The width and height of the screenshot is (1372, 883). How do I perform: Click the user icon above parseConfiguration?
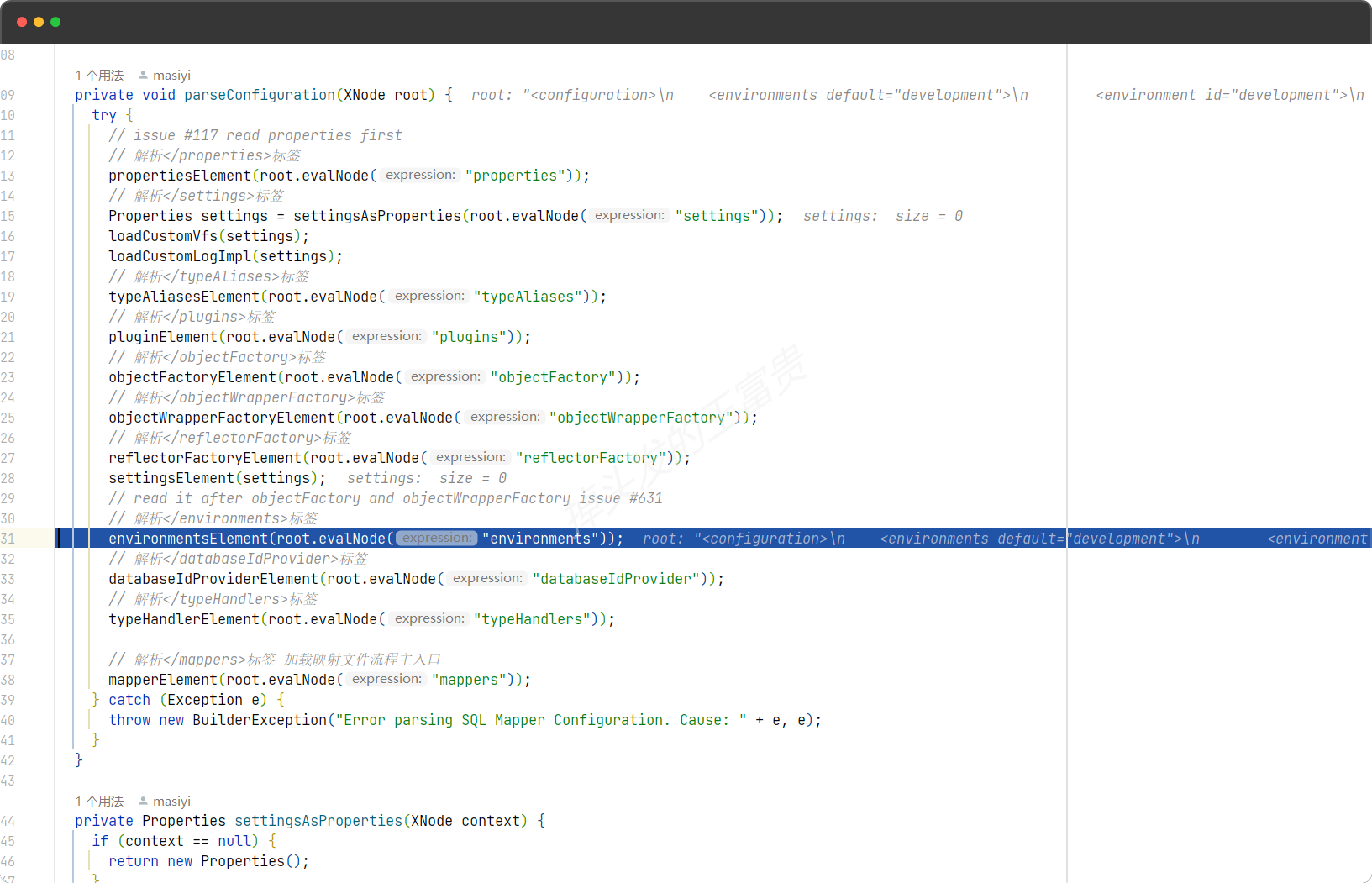tap(143, 76)
